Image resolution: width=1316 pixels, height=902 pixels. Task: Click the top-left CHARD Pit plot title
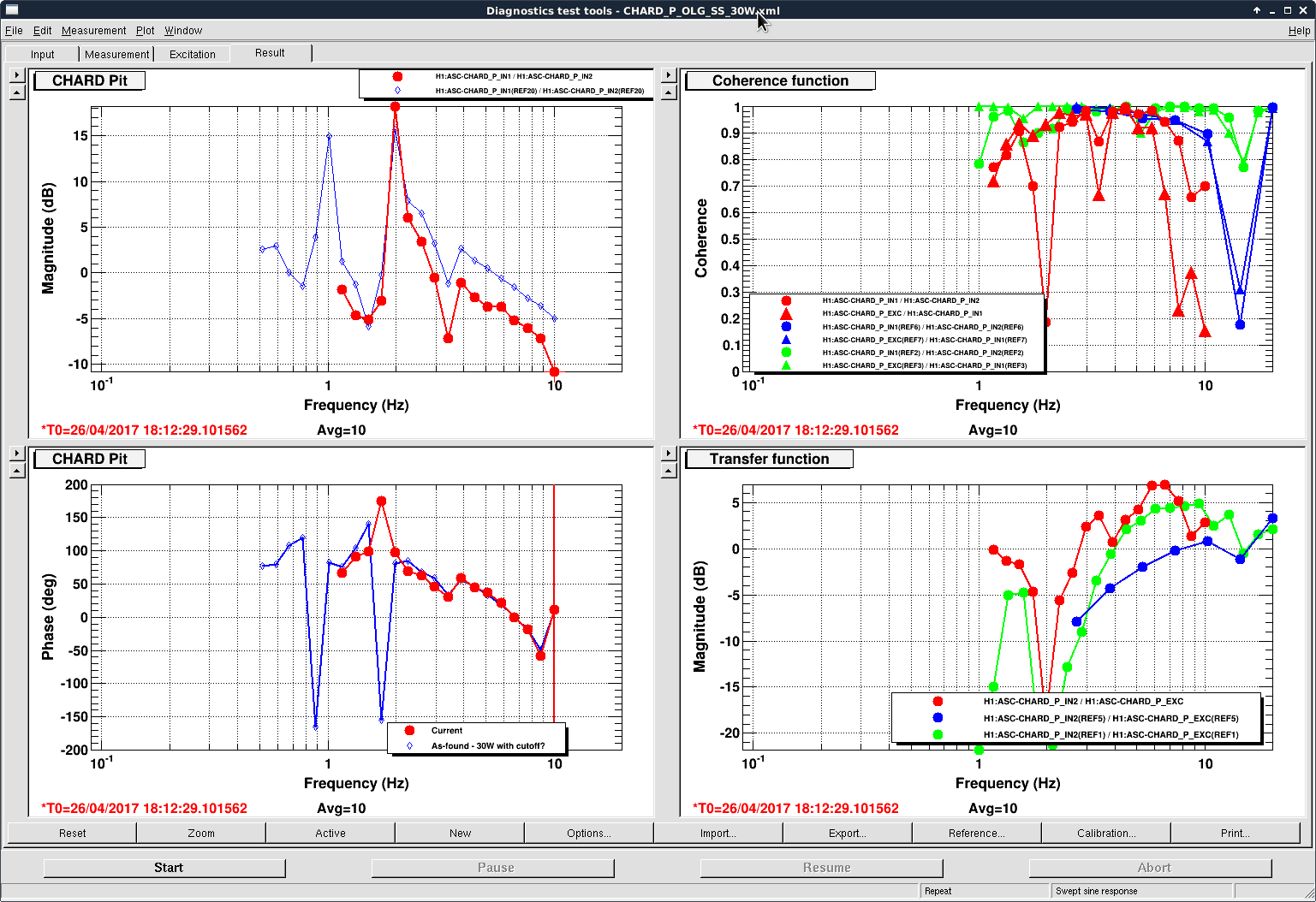click(89, 80)
